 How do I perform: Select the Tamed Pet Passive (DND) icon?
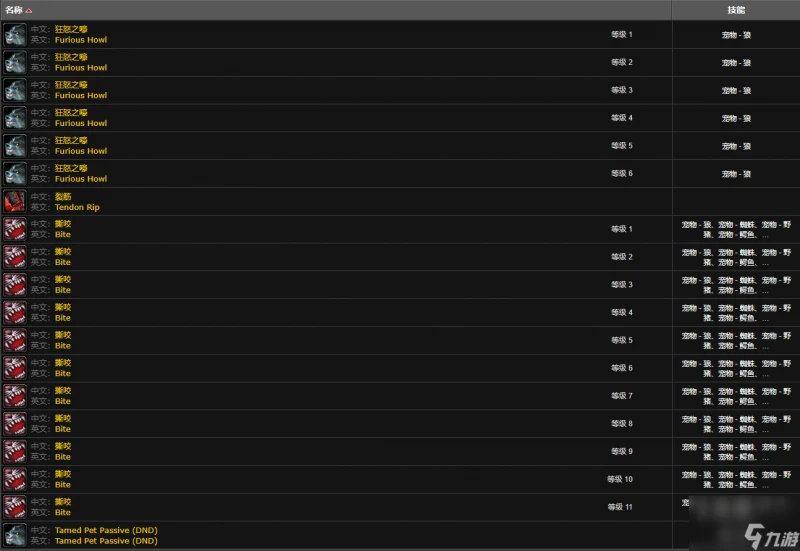click(15, 535)
